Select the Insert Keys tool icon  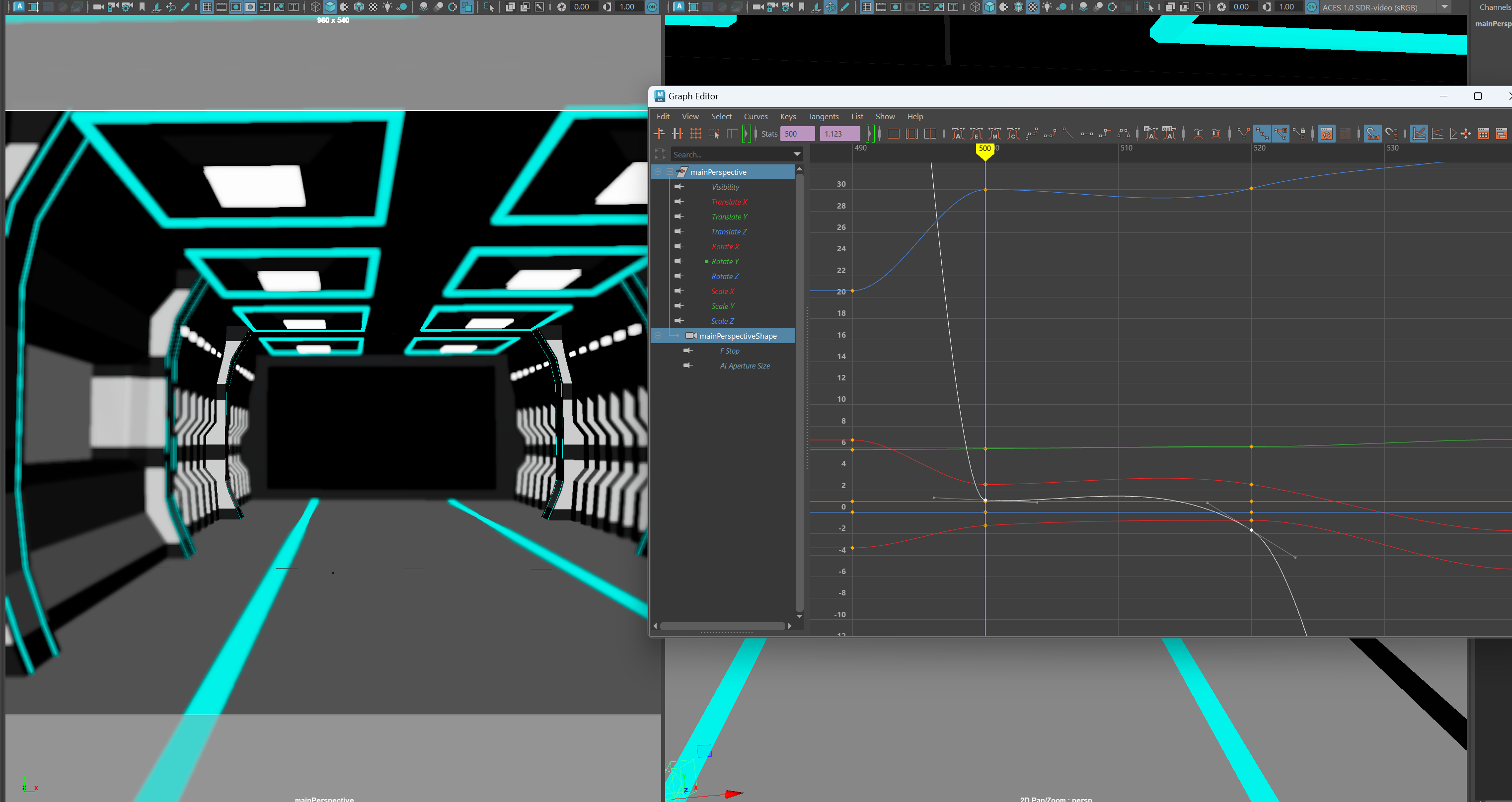678,134
